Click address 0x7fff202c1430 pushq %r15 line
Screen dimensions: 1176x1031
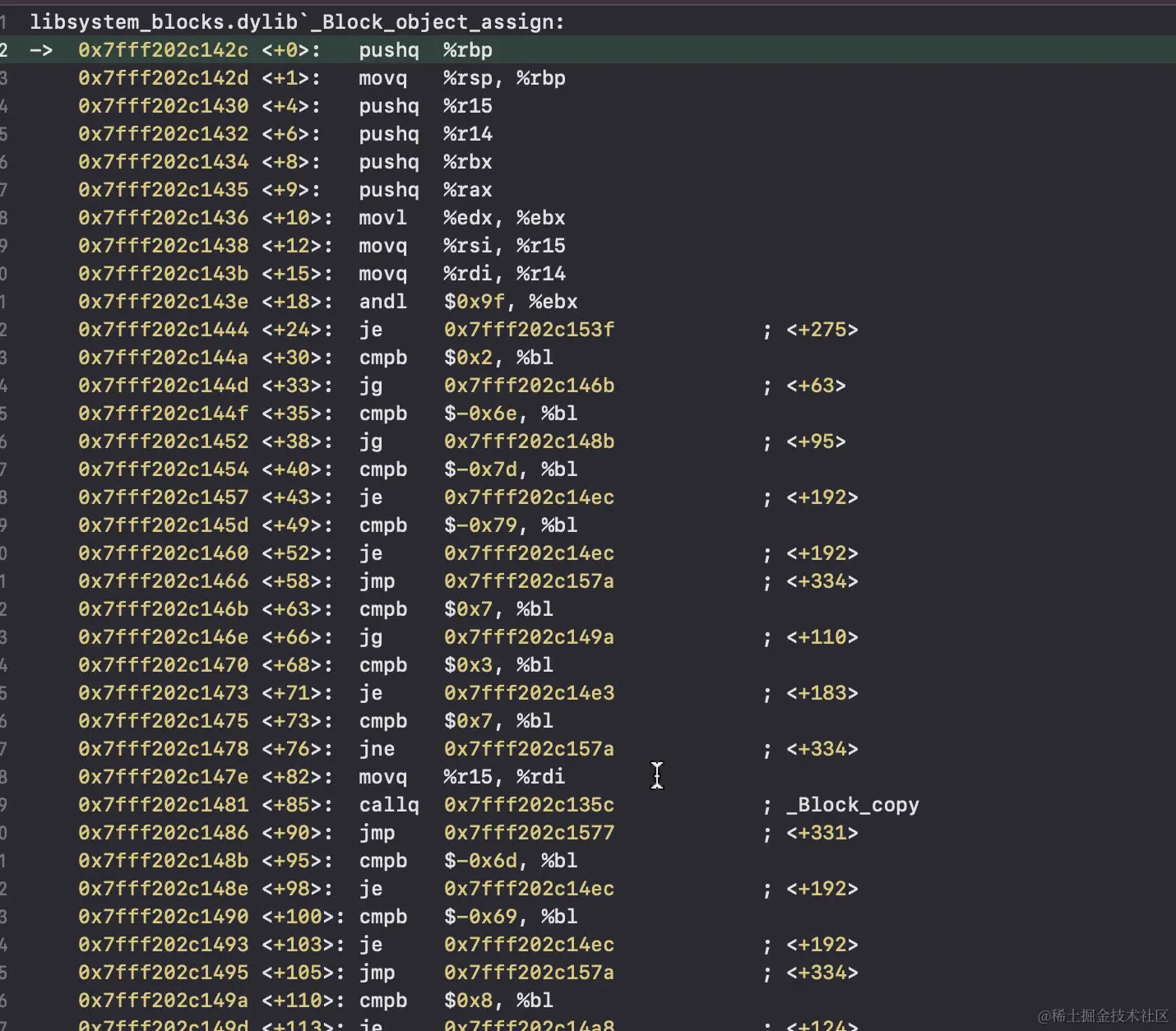click(285, 106)
